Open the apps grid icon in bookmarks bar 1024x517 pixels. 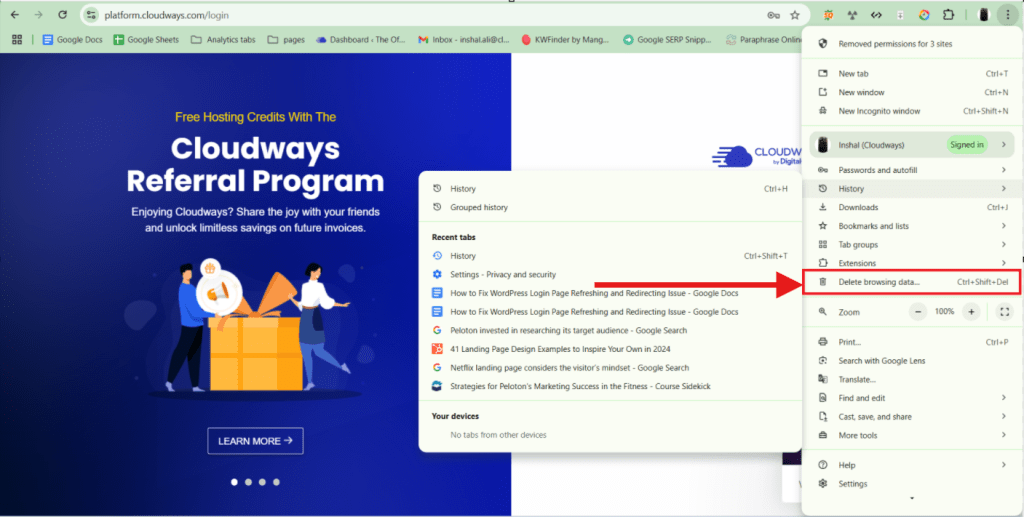pyautogui.click(x=17, y=40)
